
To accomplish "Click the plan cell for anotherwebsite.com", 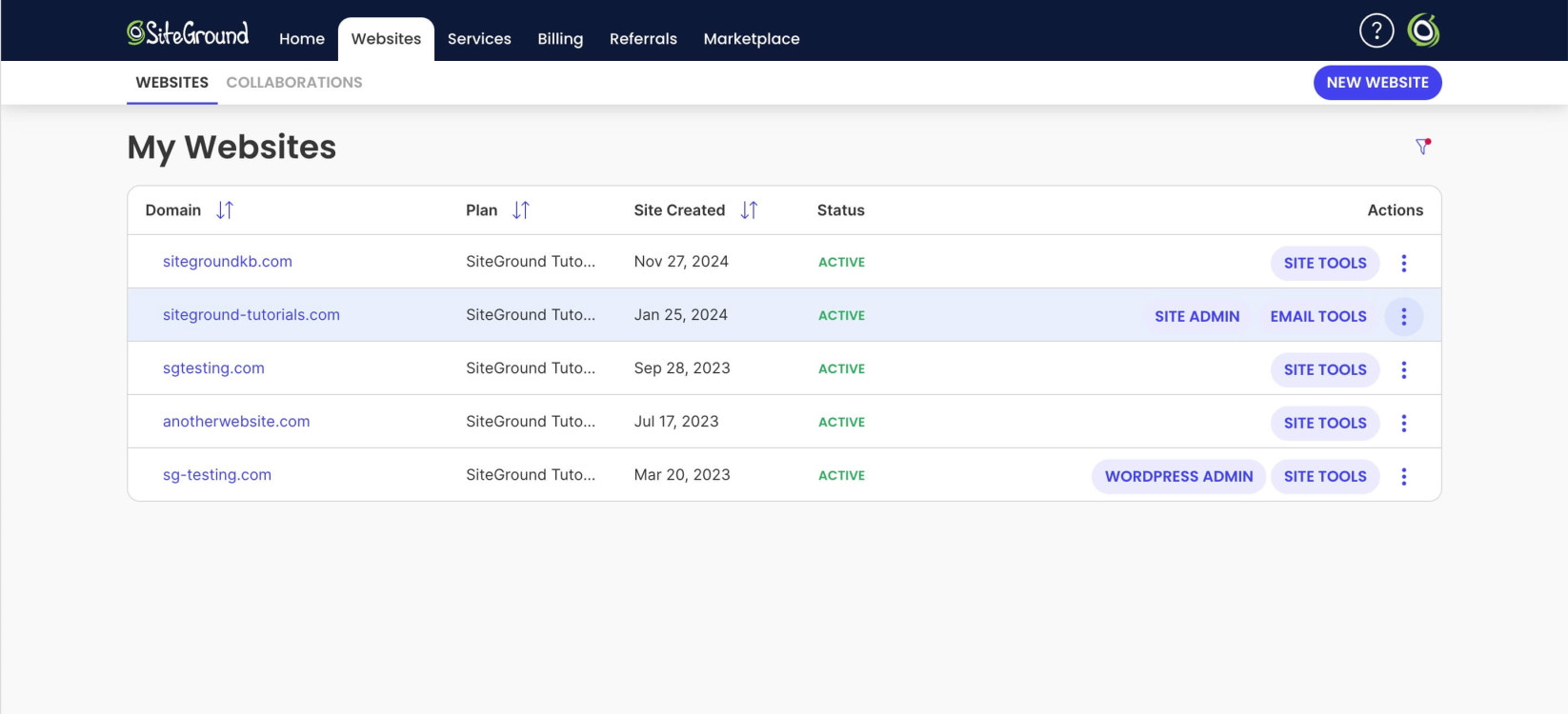I will pos(531,422).
